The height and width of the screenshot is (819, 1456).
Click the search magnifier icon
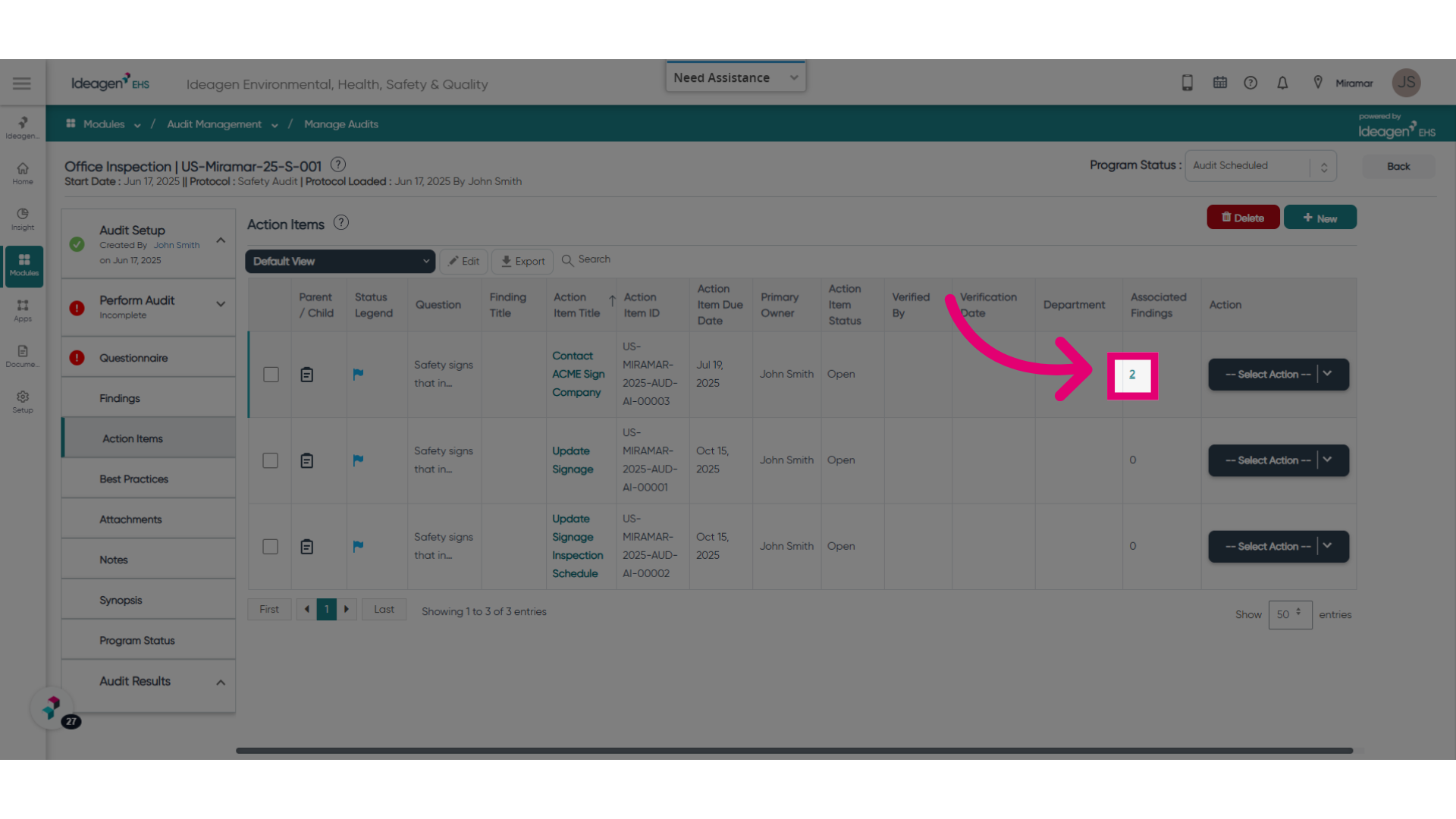click(x=567, y=261)
